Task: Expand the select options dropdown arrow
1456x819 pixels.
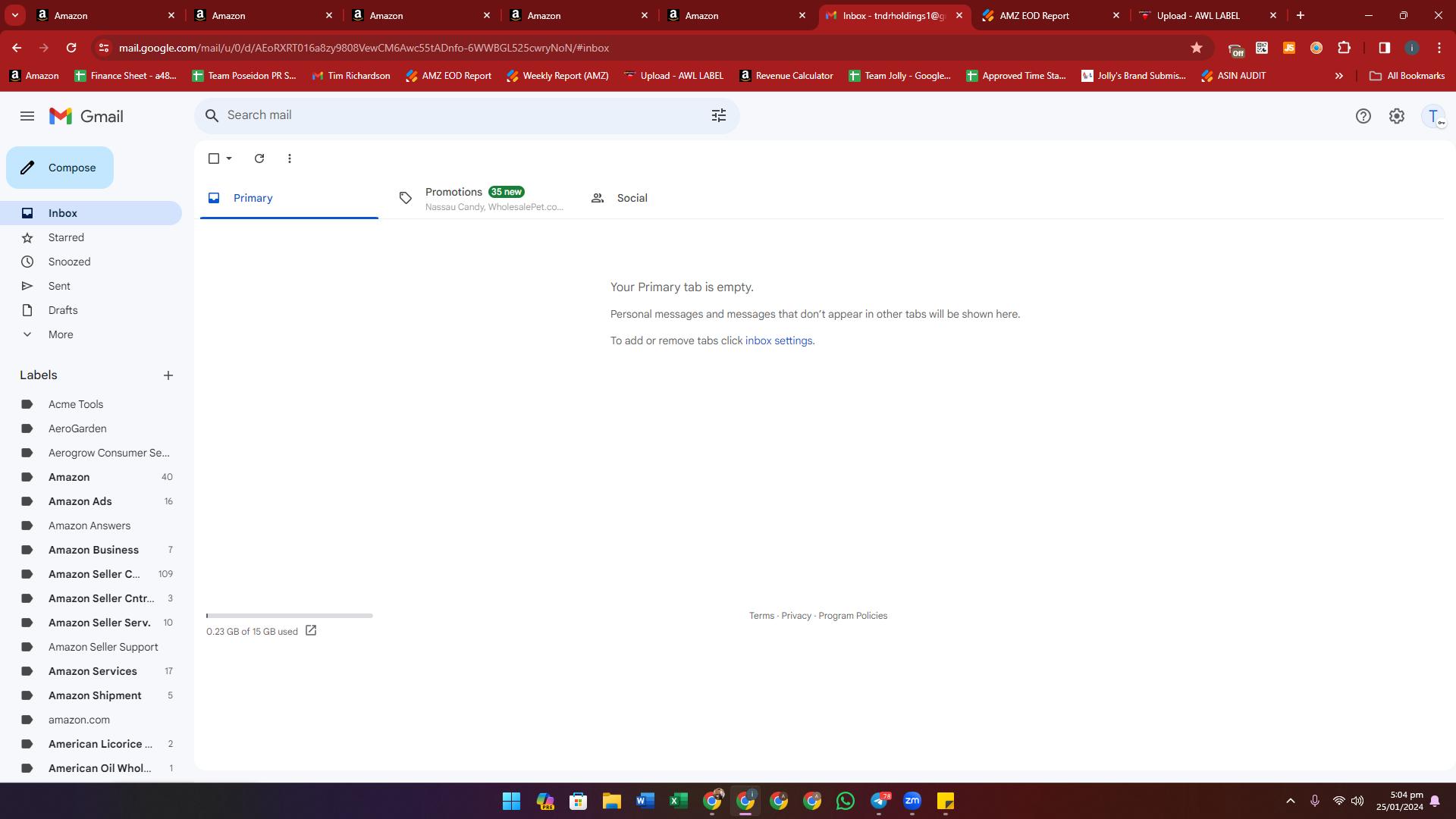Action: (229, 158)
